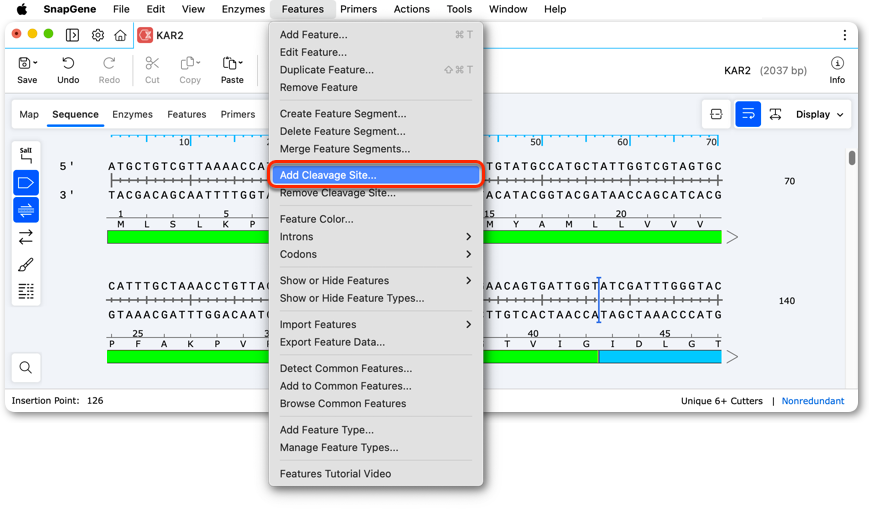Open the Paste options dropdown arrow

tap(241, 63)
